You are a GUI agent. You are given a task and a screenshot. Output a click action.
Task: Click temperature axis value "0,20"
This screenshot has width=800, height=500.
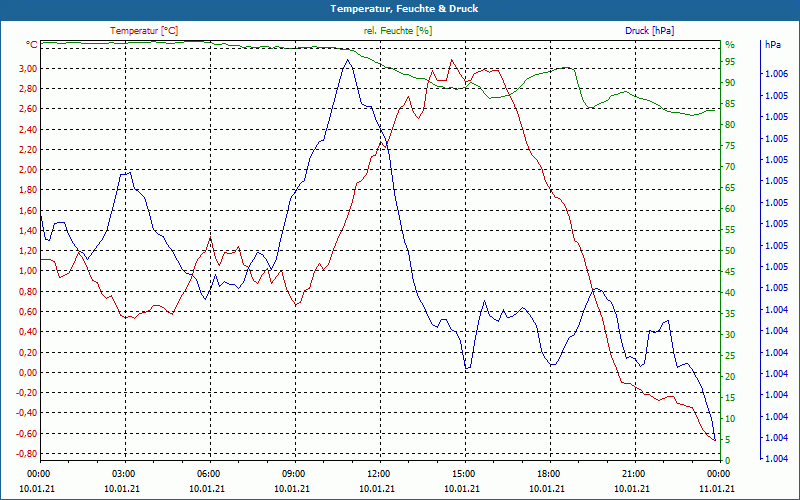coord(29,352)
